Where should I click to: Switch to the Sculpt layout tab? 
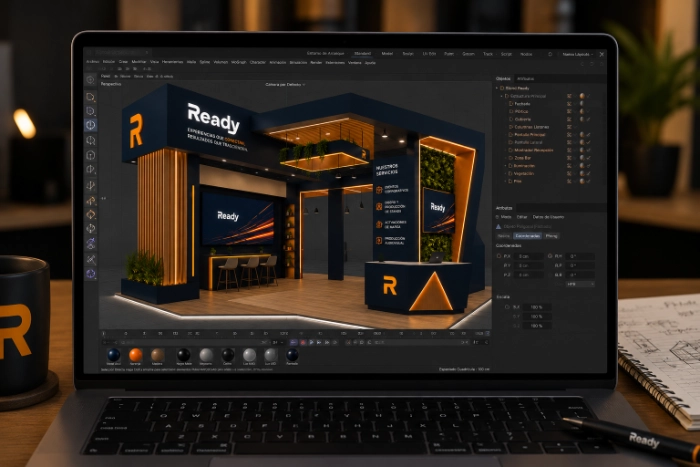tap(408, 54)
